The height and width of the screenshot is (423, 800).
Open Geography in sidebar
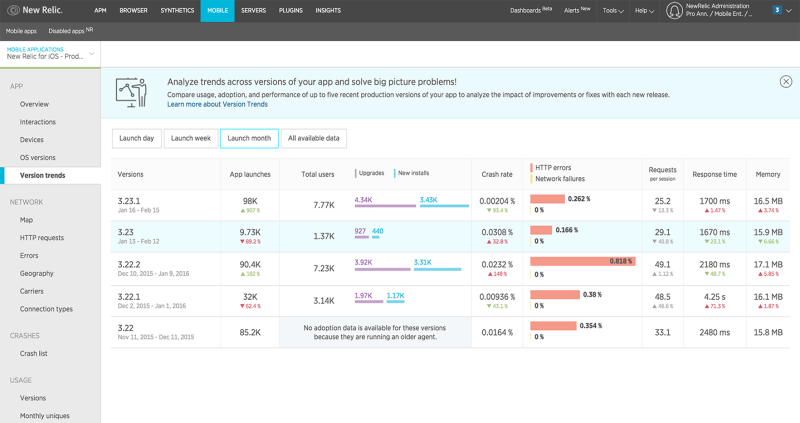(x=37, y=273)
